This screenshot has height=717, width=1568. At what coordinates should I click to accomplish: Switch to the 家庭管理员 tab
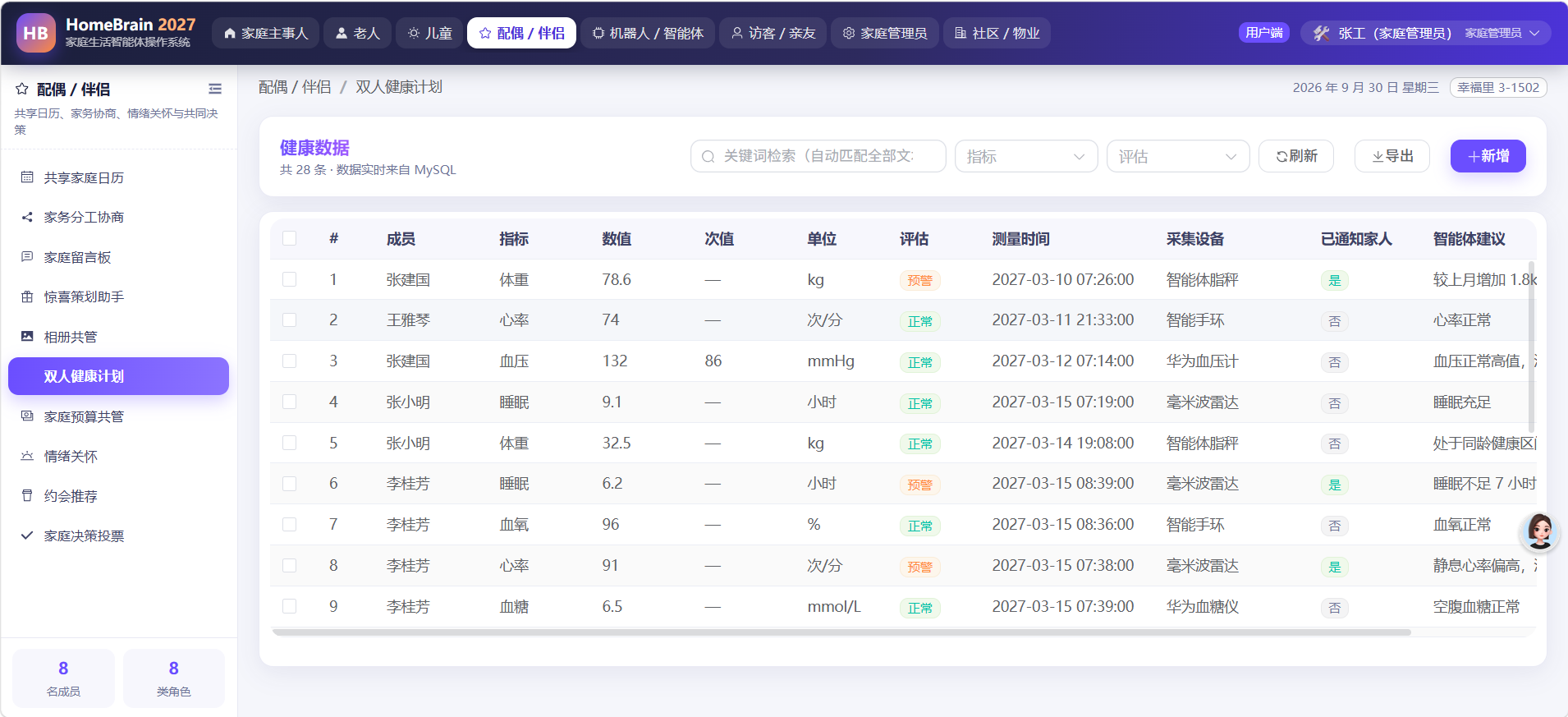click(885, 33)
